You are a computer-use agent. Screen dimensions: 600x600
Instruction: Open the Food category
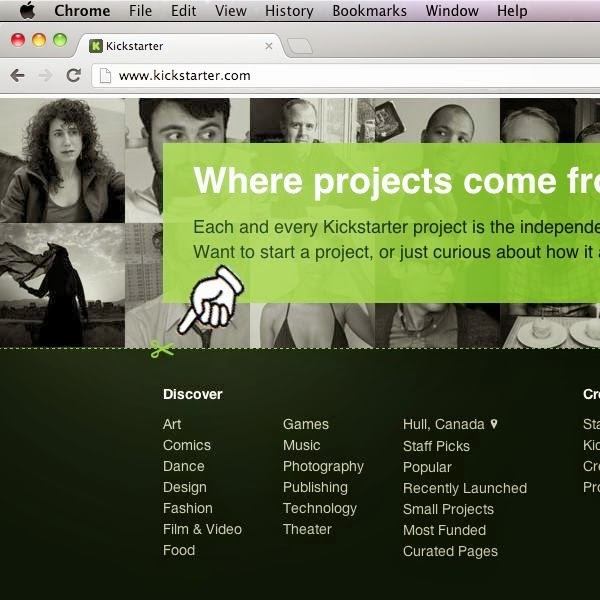pyautogui.click(x=179, y=550)
